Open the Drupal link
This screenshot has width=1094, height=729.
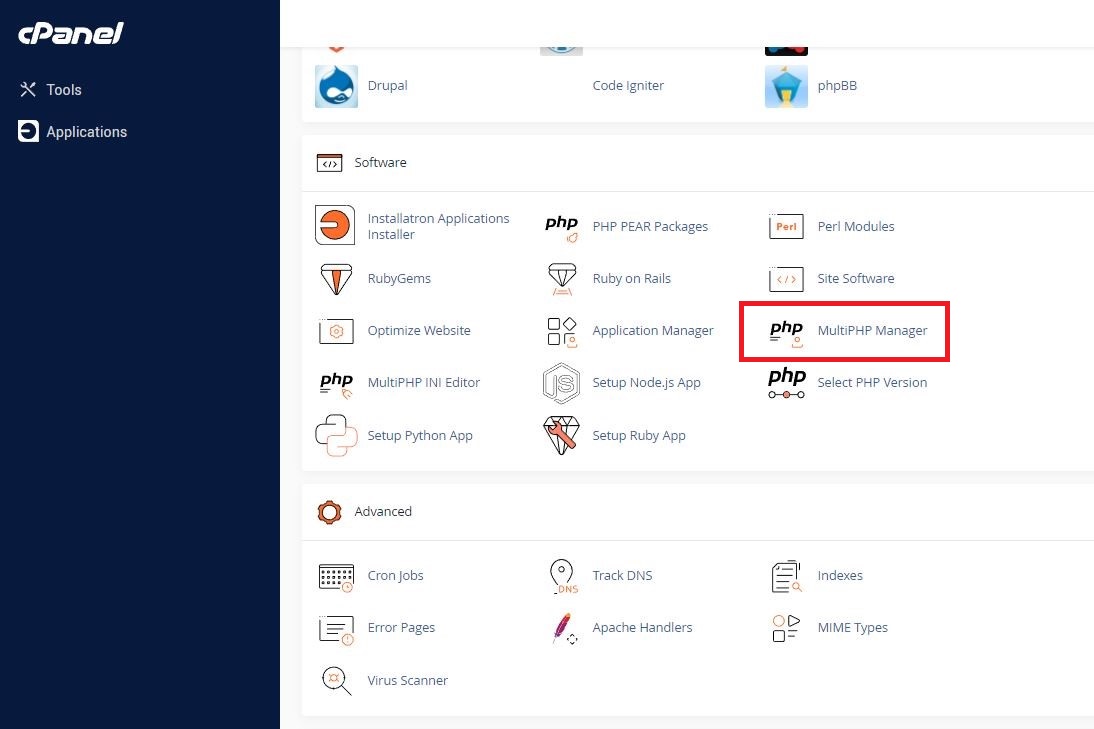point(387,85)
